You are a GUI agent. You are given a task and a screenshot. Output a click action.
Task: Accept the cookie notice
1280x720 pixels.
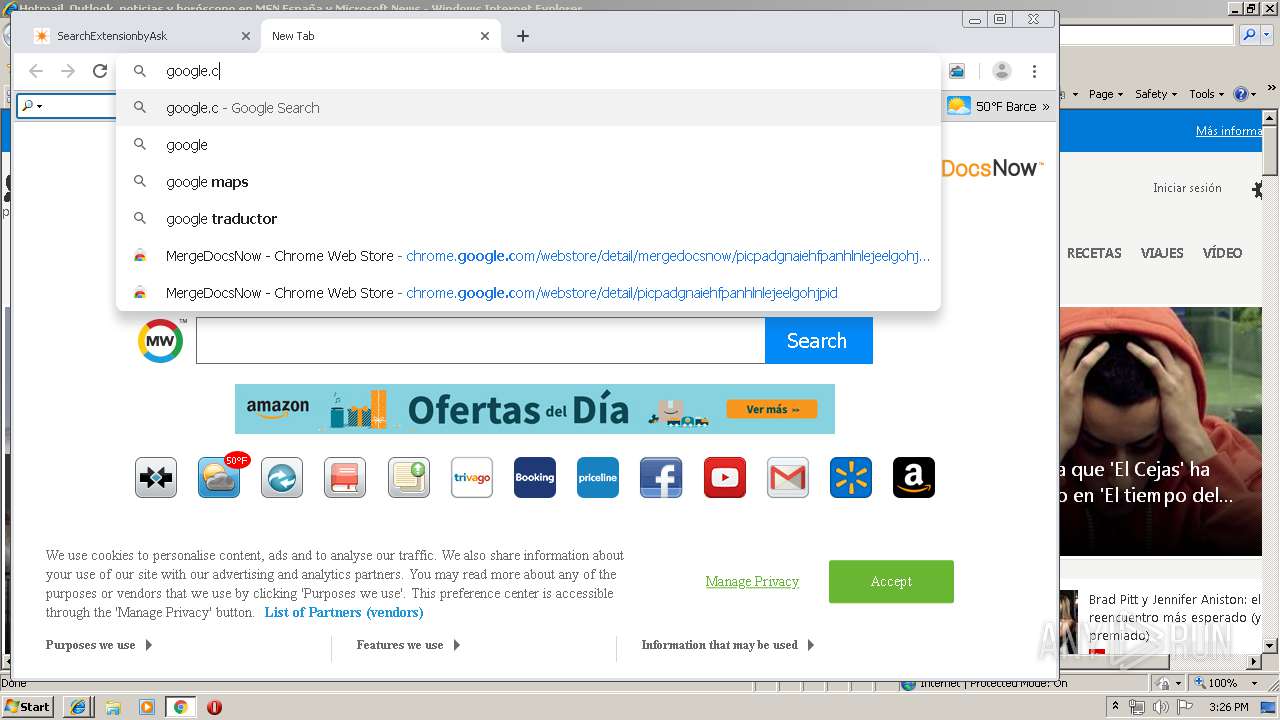(891, 582)
